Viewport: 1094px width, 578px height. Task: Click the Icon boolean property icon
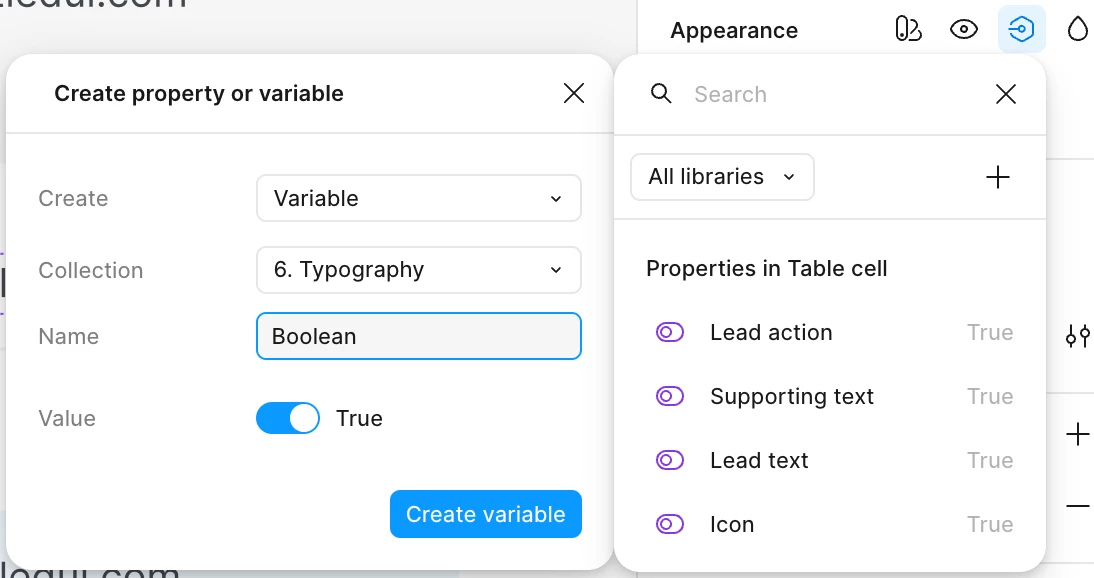pyautogui.click(x=670, y=525)
